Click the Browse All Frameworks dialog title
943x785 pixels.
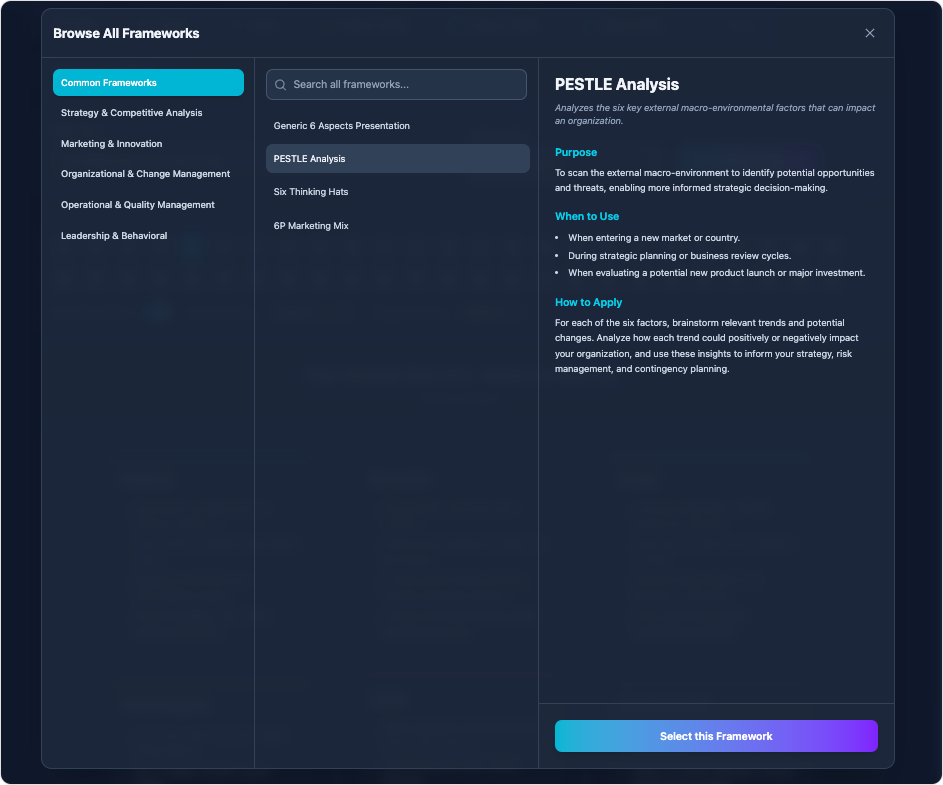pyautogui.click(x=126, y=34)
